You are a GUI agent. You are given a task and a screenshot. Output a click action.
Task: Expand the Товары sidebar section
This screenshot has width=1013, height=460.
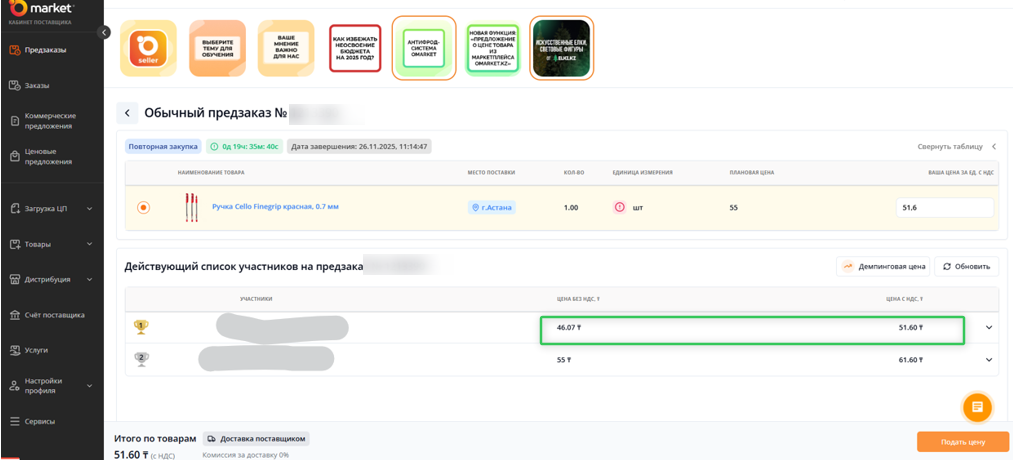[x=90, y=244]
